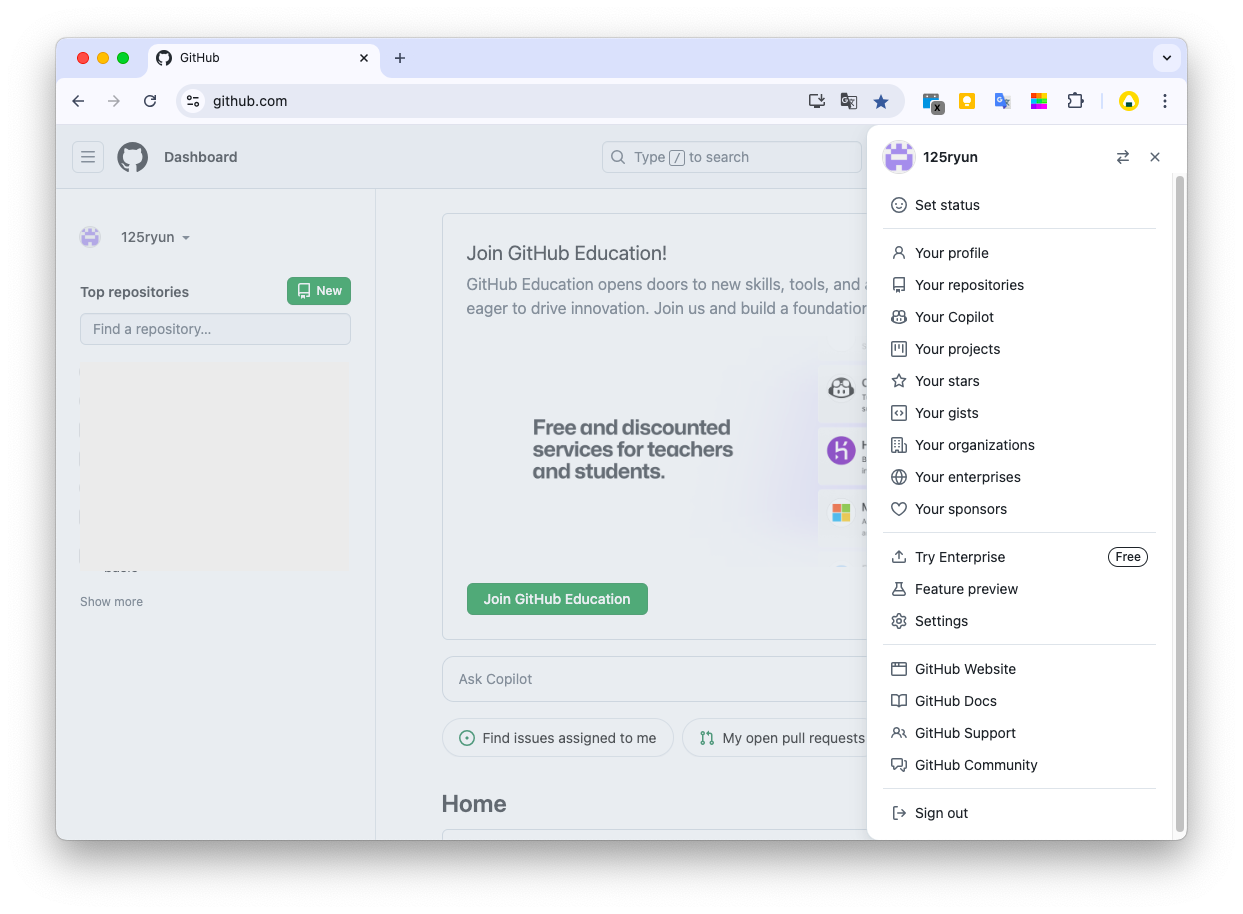Click the repo icon beside Your repositories
Screen dimensions: 1243x914
click(899, 285)
